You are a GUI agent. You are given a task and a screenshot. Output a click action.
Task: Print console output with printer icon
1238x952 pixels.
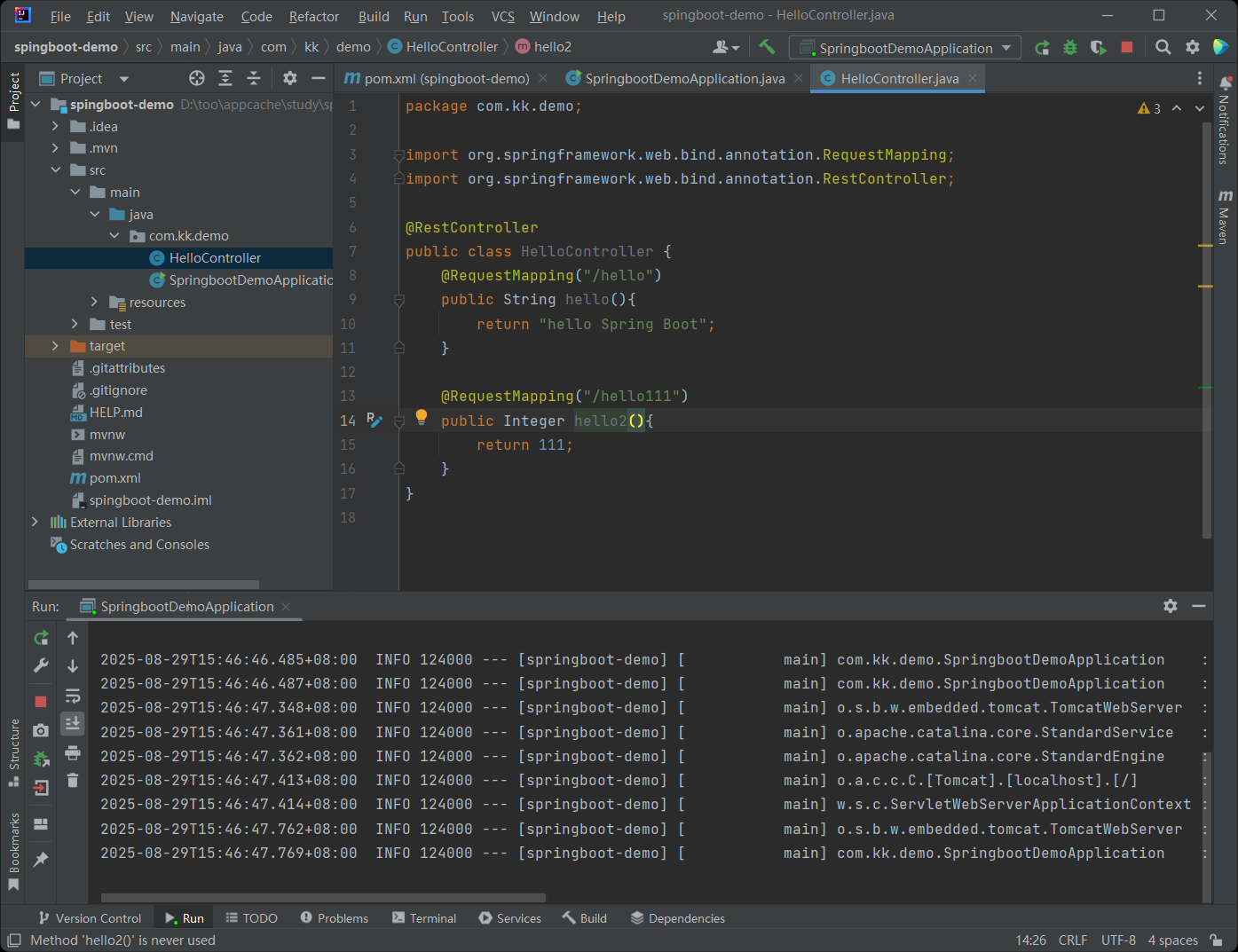coord(73,752)
